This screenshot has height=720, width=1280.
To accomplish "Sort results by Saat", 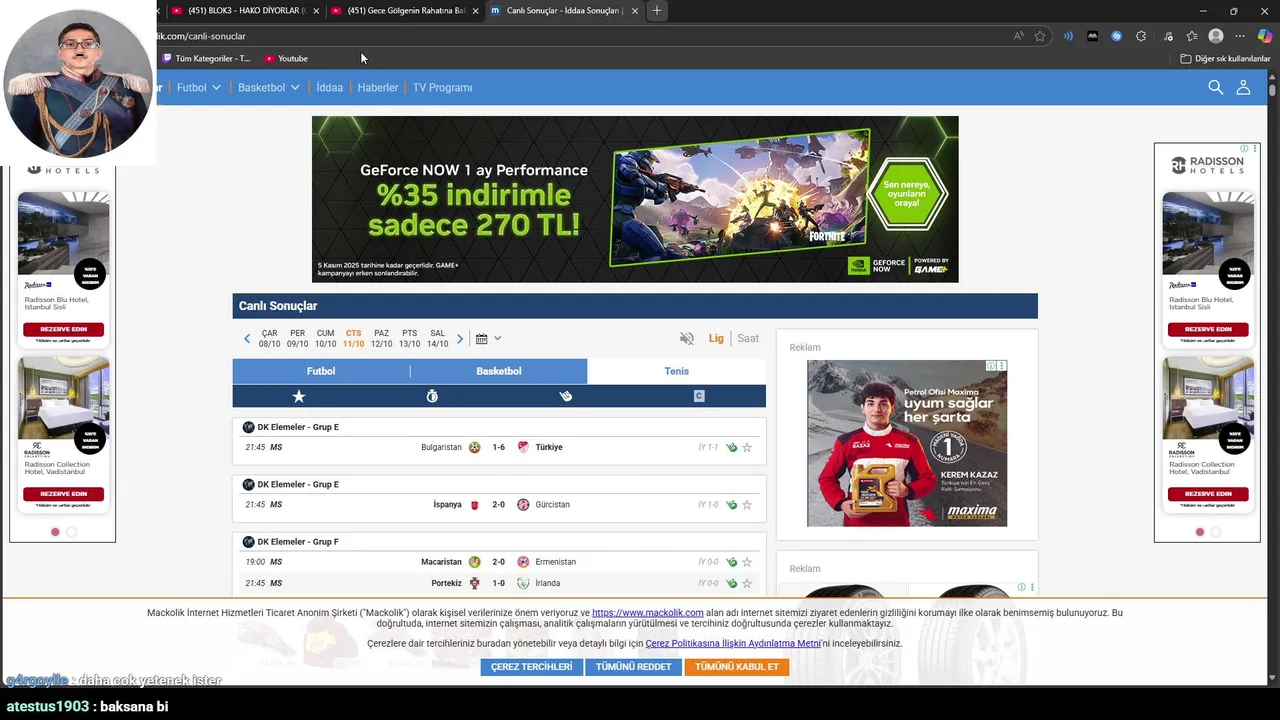I will 748,338.
